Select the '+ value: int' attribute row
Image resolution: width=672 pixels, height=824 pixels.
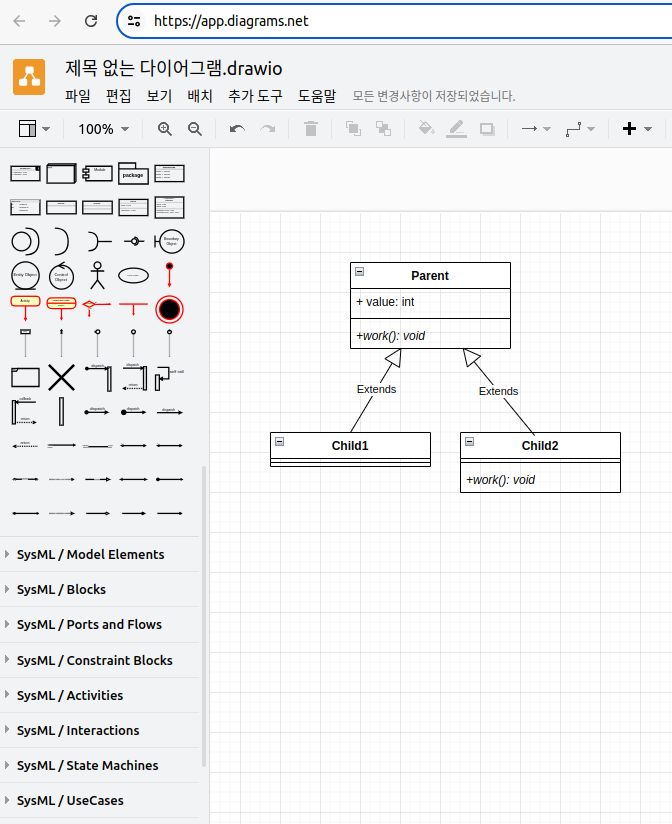pos(430,302)
